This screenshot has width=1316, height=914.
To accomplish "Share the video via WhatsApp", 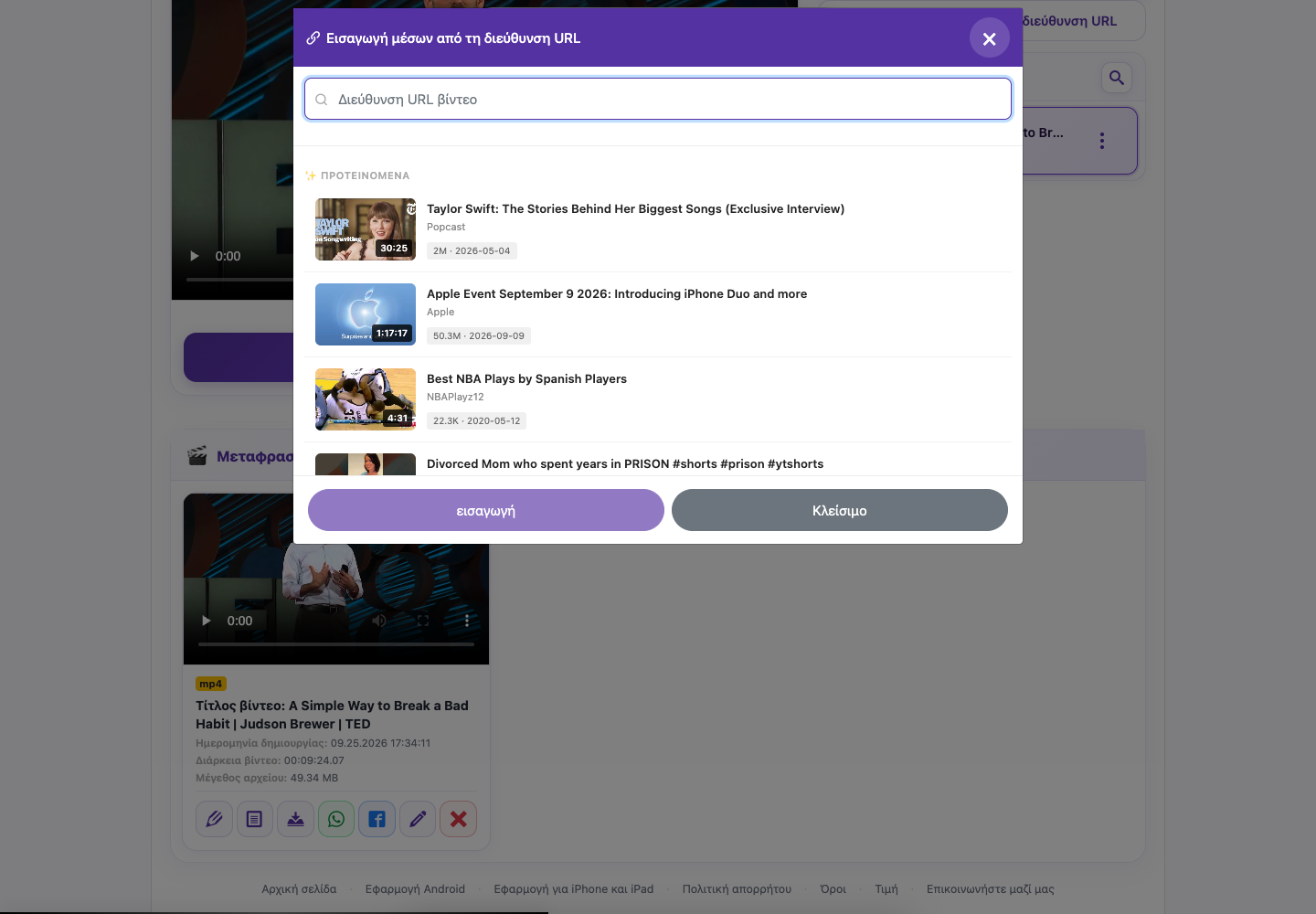I will pyautogui.click(x=336, y=819).
